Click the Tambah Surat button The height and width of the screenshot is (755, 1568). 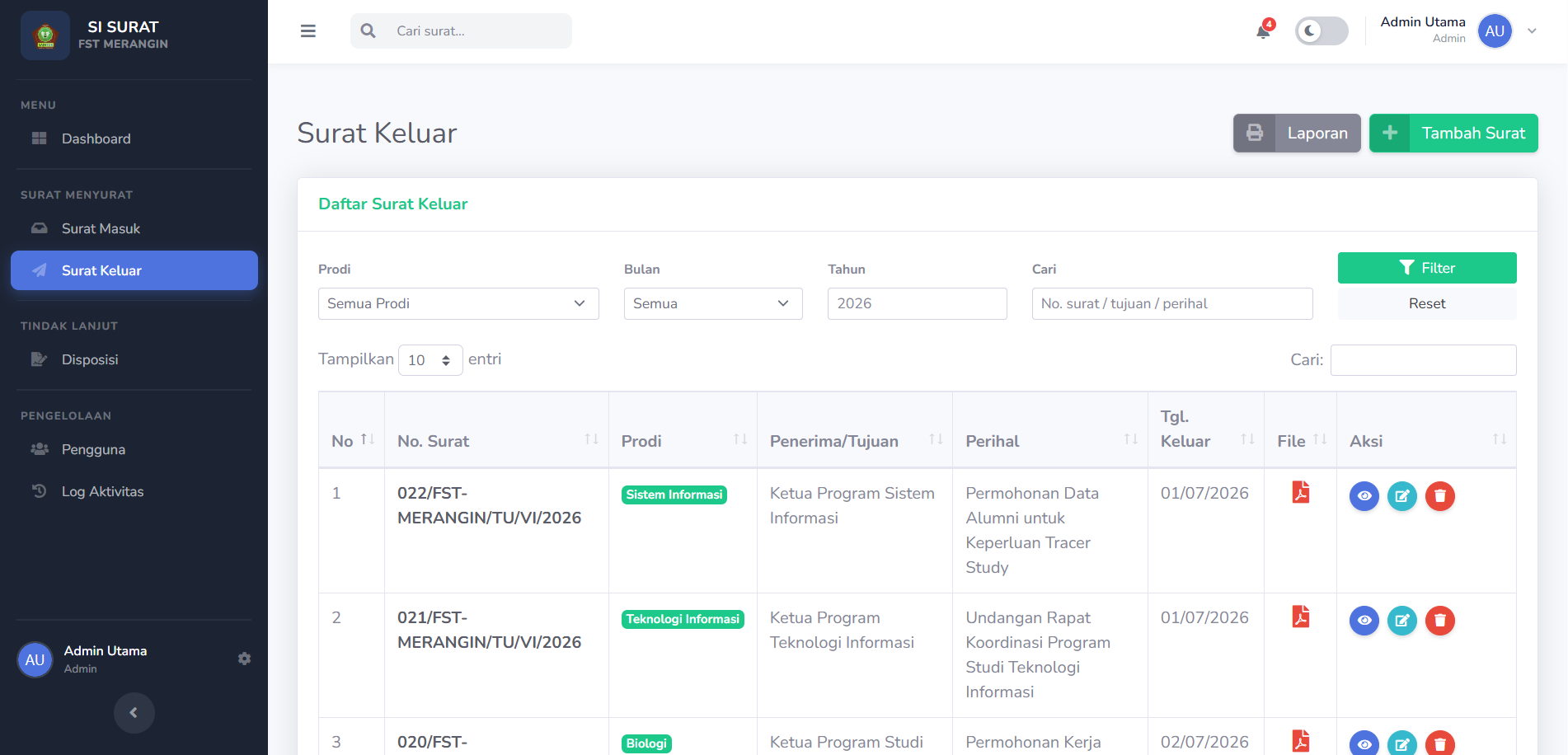pyautogui.click(x=1453, y=133)
